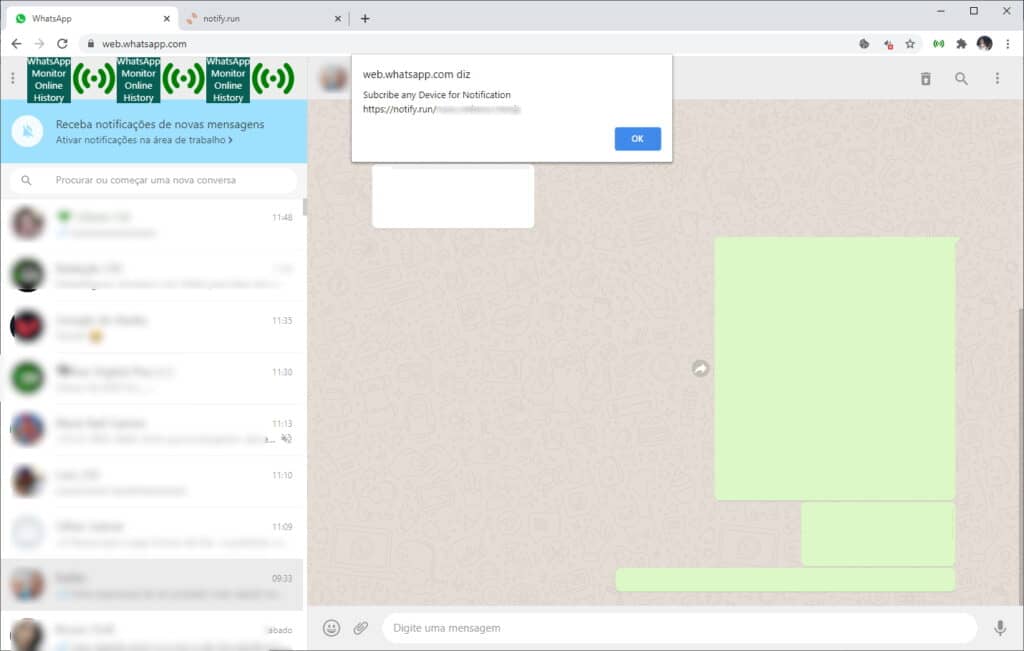Viewport: 1024px width, 651px height.
Task: Click OK in the web.whatsapp.com alert dialog
Action: click(637, 138)
